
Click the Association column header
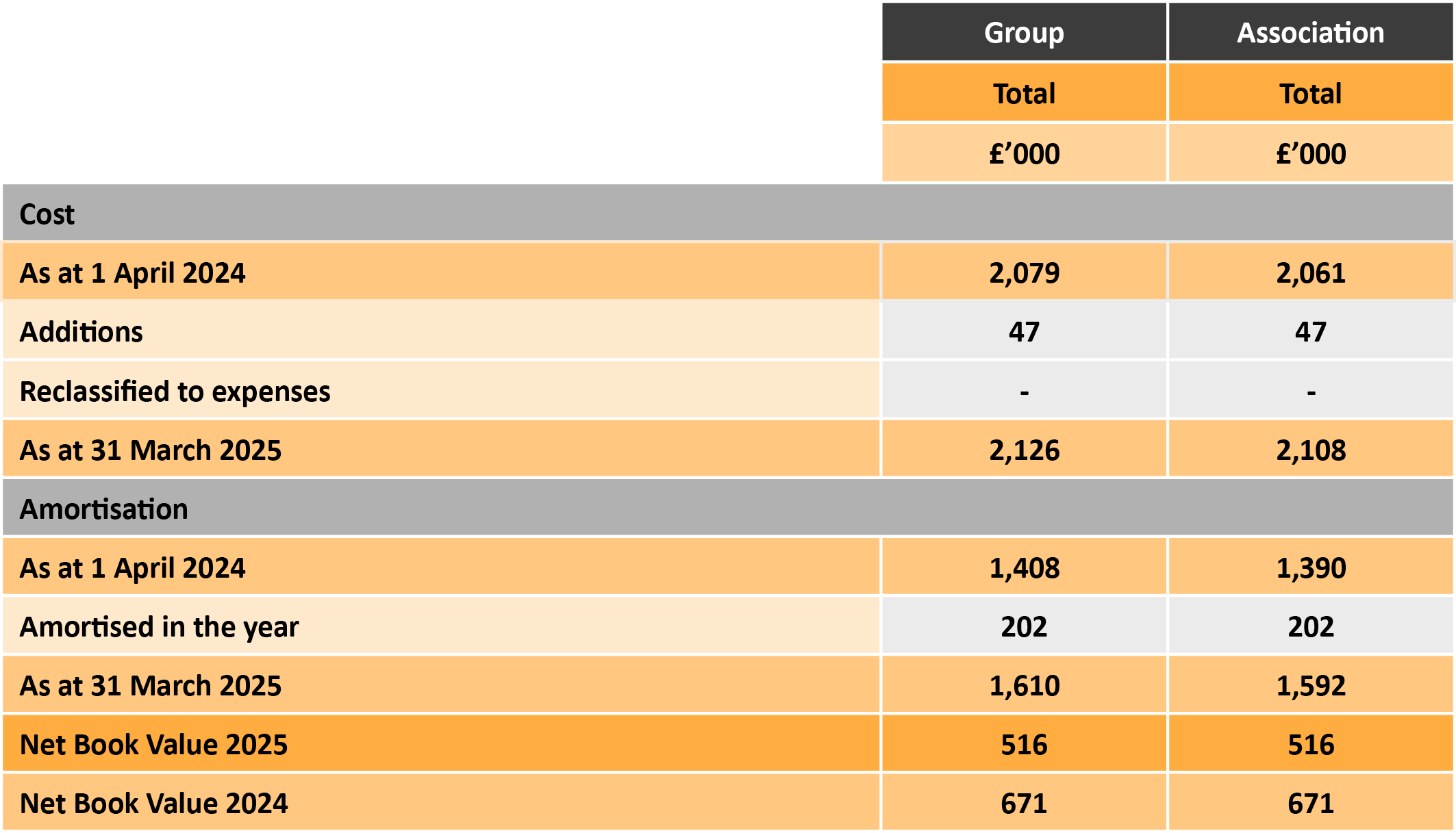pyautogui.click(x=1310, y=33)
